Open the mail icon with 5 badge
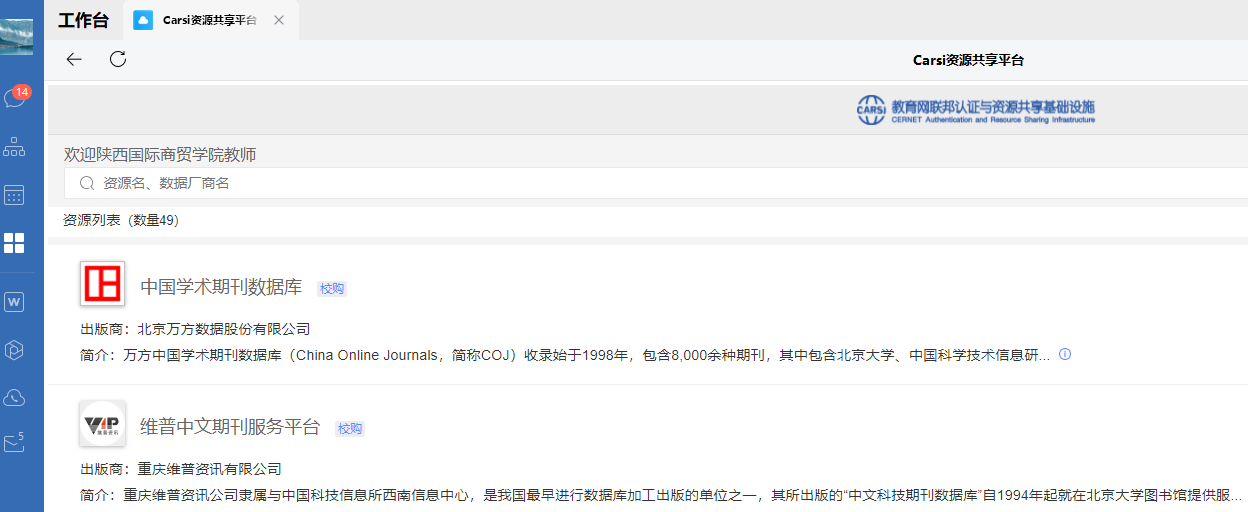Viewport: 1248px width, 512px height. [15, 443]
